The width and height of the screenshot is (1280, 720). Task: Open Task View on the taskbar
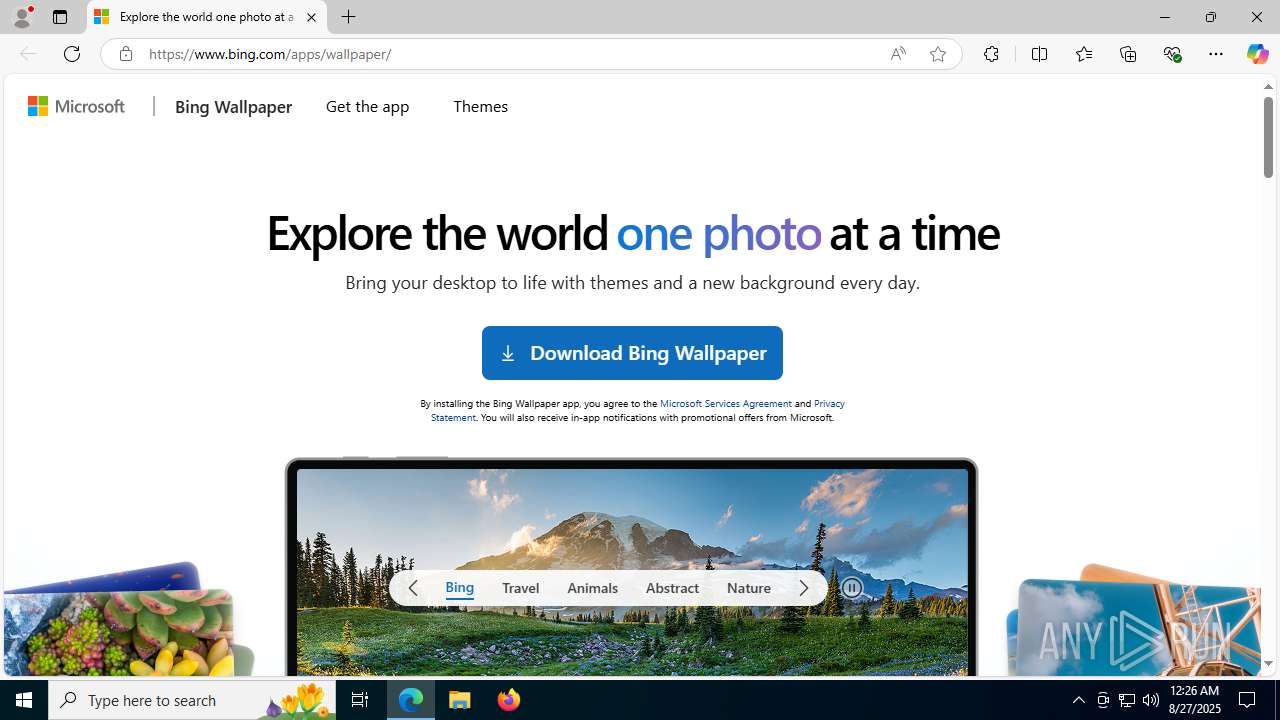pos(360,700)
